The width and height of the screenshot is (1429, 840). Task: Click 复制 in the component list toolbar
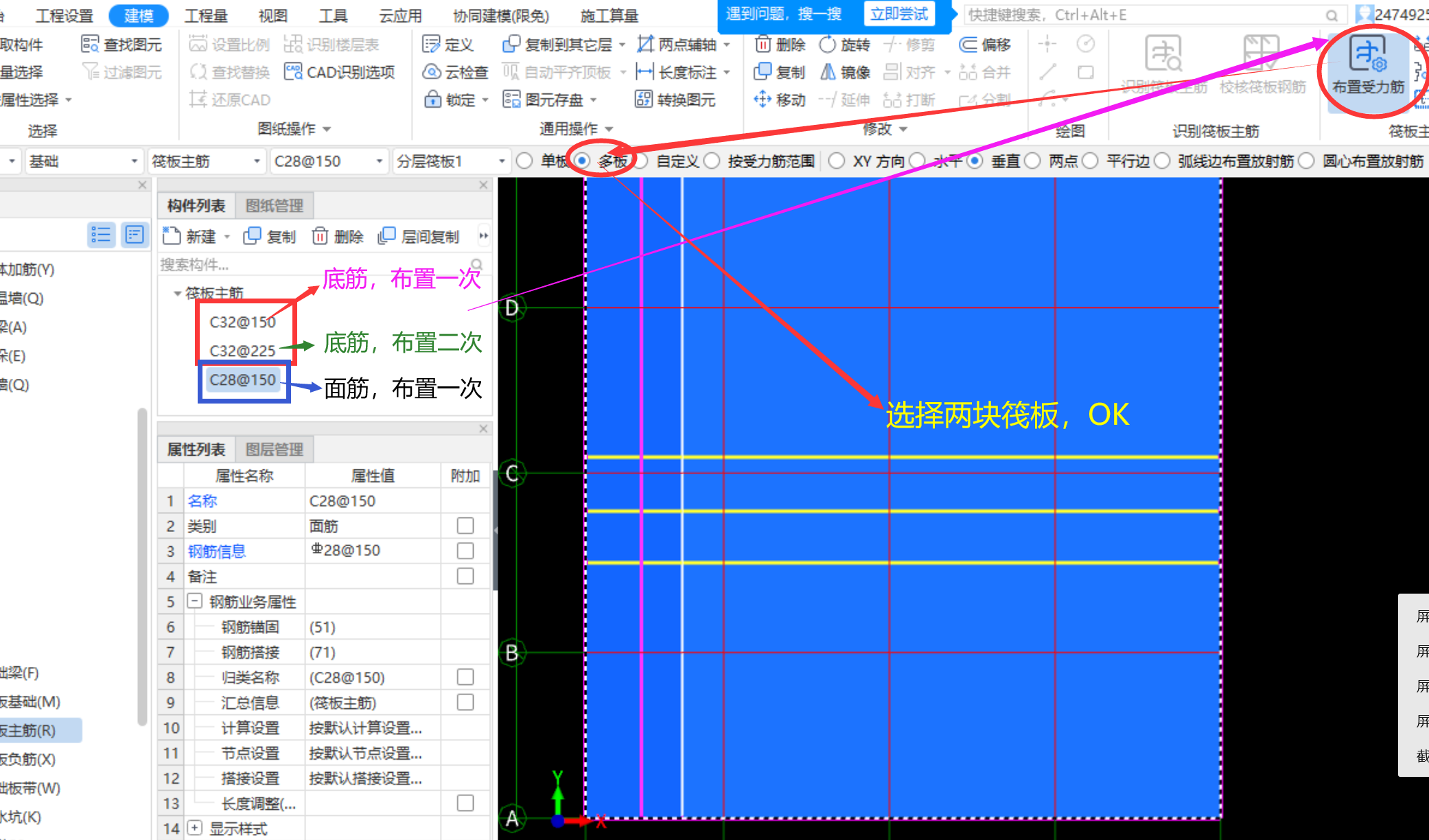point(270,236)
